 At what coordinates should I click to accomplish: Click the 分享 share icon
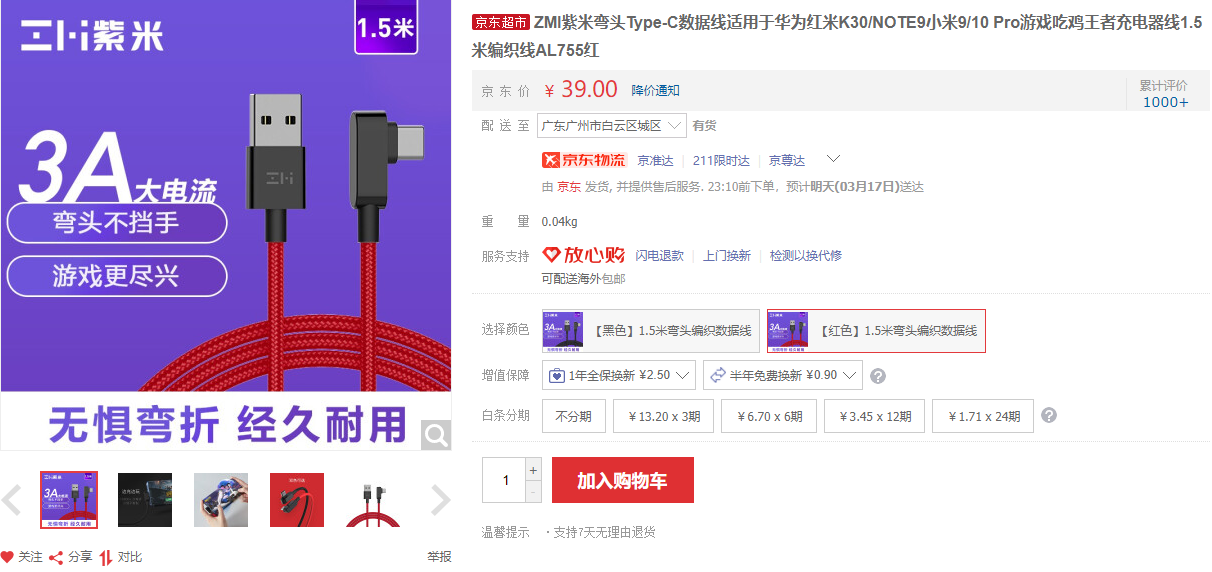pyautogui.click(x=56, y=557)
